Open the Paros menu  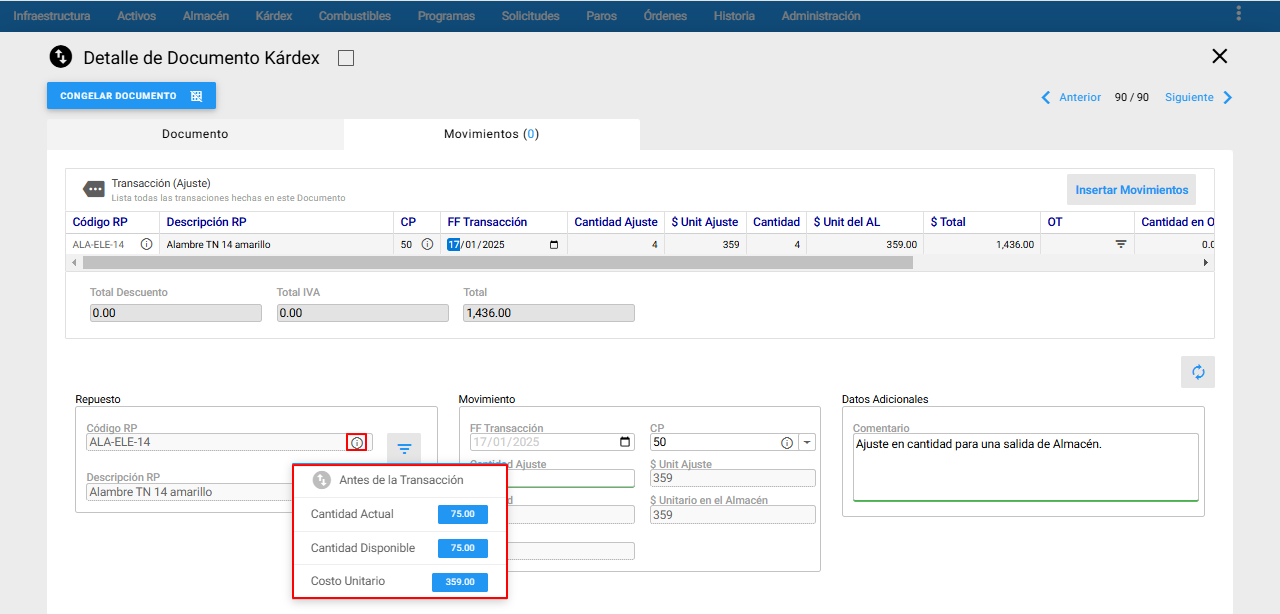coord(602,16)
